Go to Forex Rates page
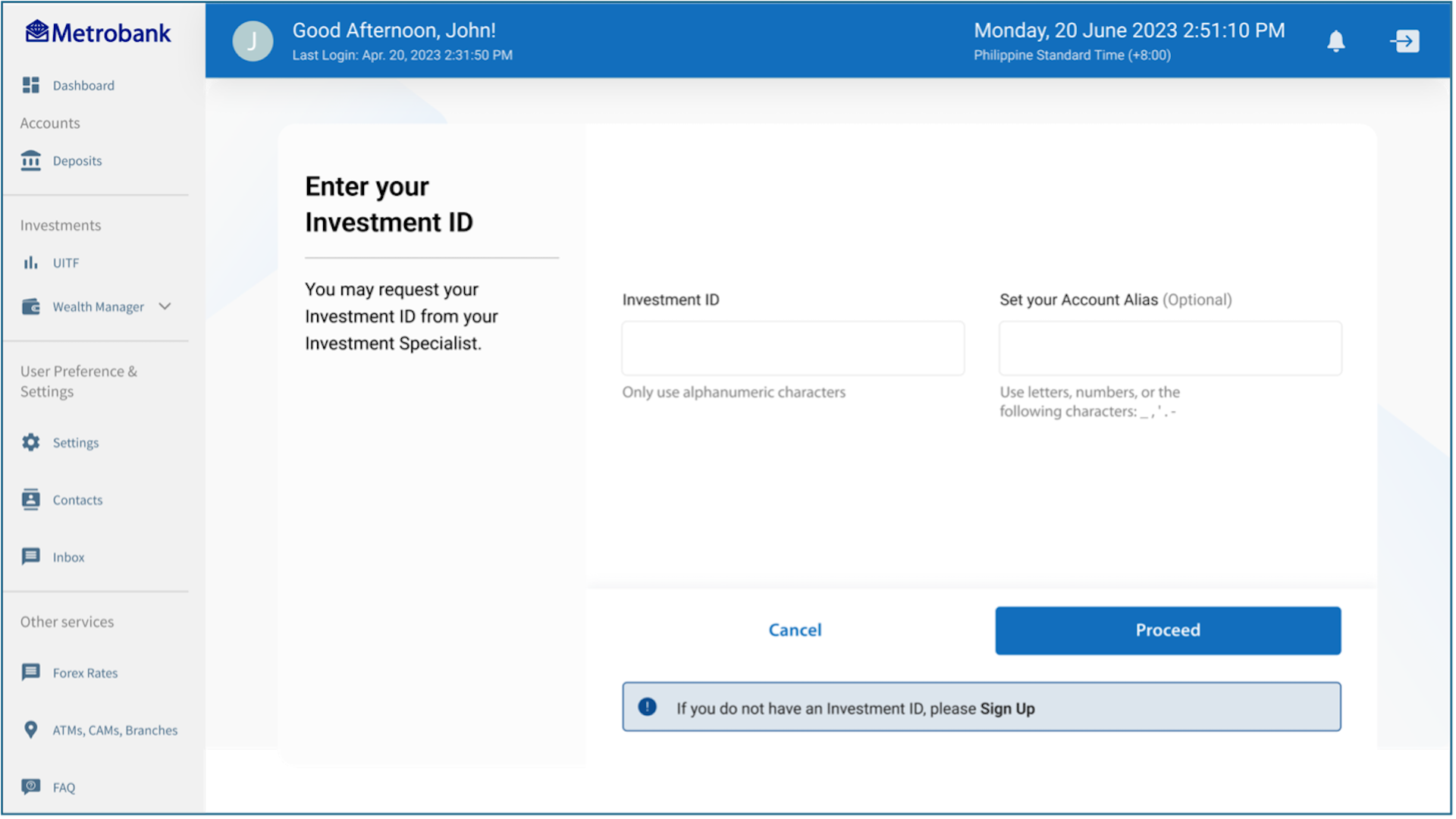This screenshot has width=1456, height=819. coord(85,673)
